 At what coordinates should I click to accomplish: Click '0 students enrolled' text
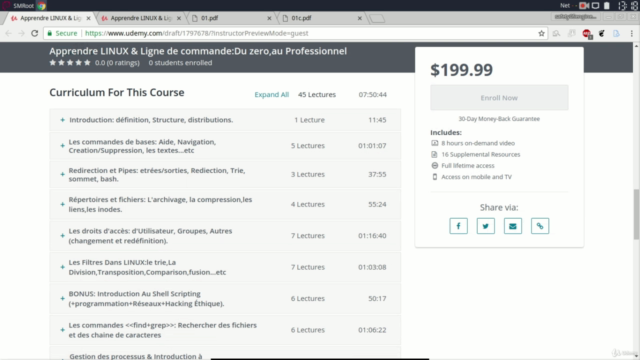(180, 63)
